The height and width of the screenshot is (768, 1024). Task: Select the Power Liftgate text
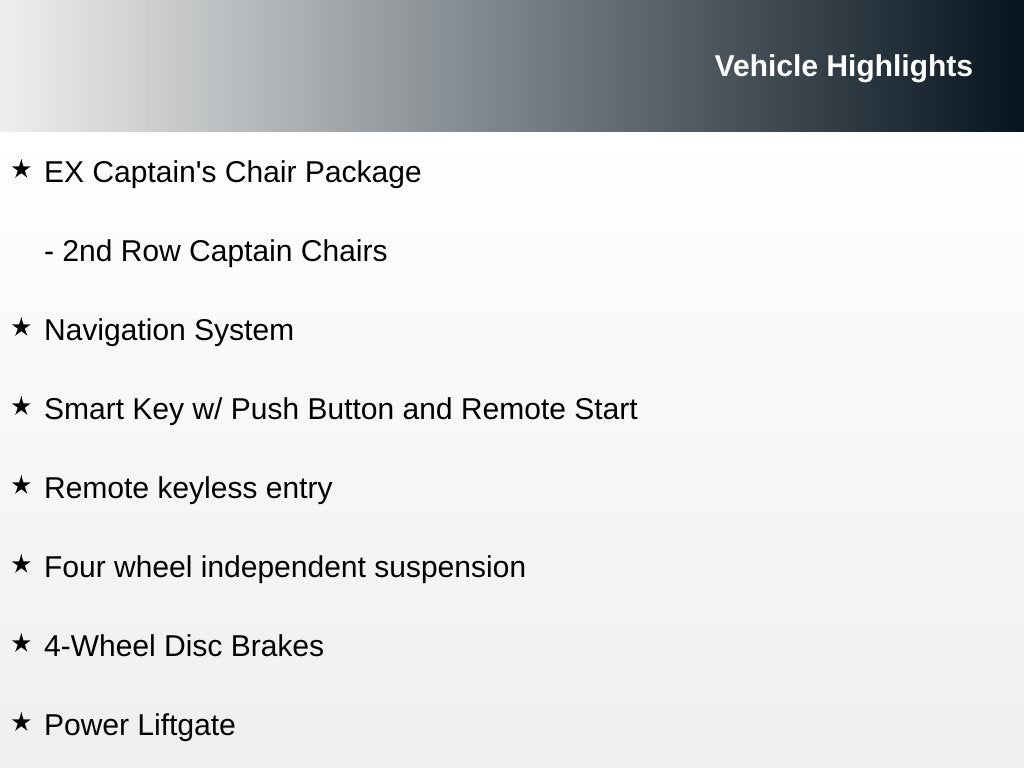[140, 726]
